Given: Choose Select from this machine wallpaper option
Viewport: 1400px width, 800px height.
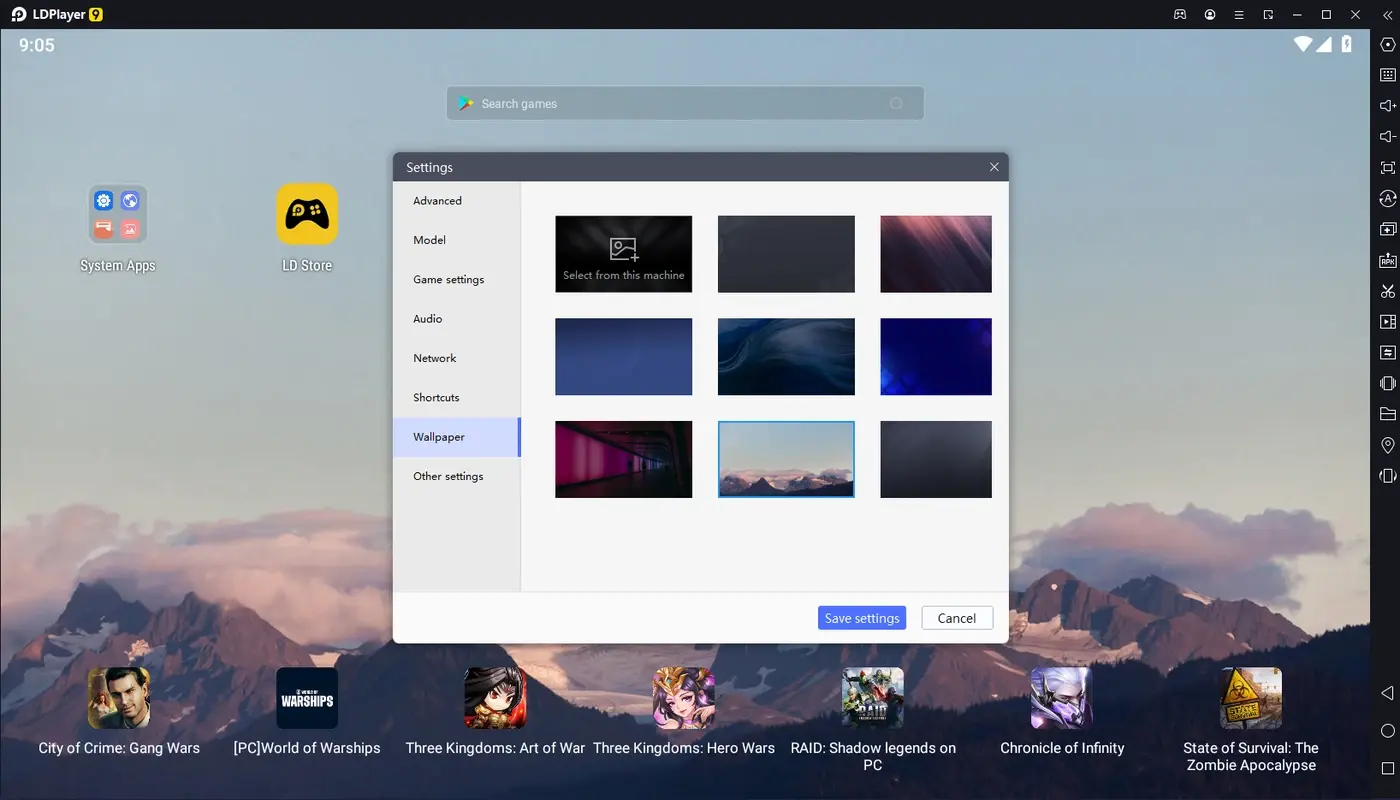Looking at the screenshot, I should [x=623, y=253].
